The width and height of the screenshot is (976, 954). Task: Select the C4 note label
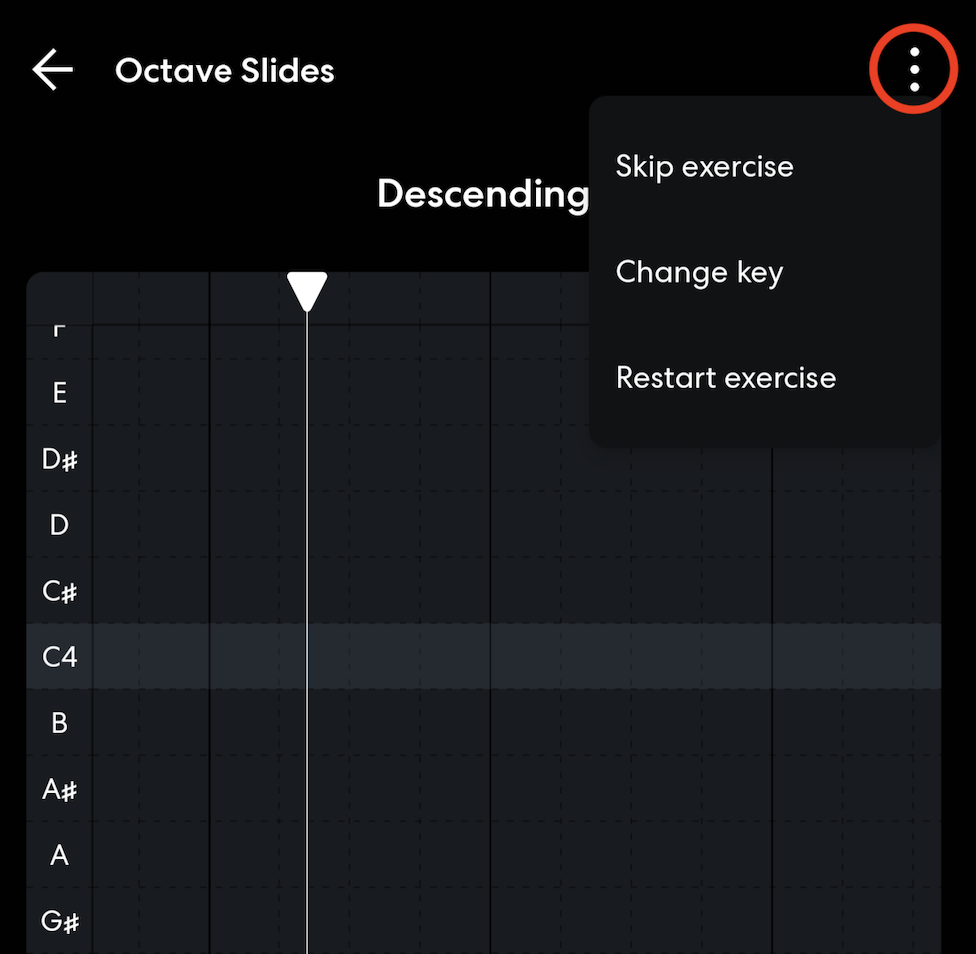[59, 657]
